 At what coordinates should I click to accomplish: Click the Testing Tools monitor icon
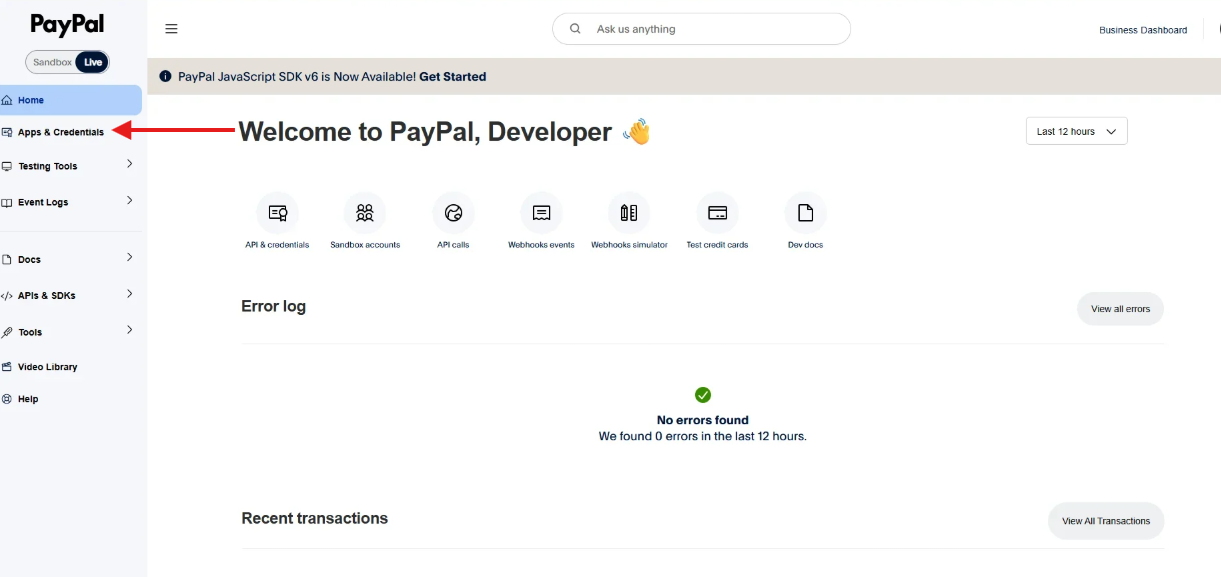click(7, 166)
